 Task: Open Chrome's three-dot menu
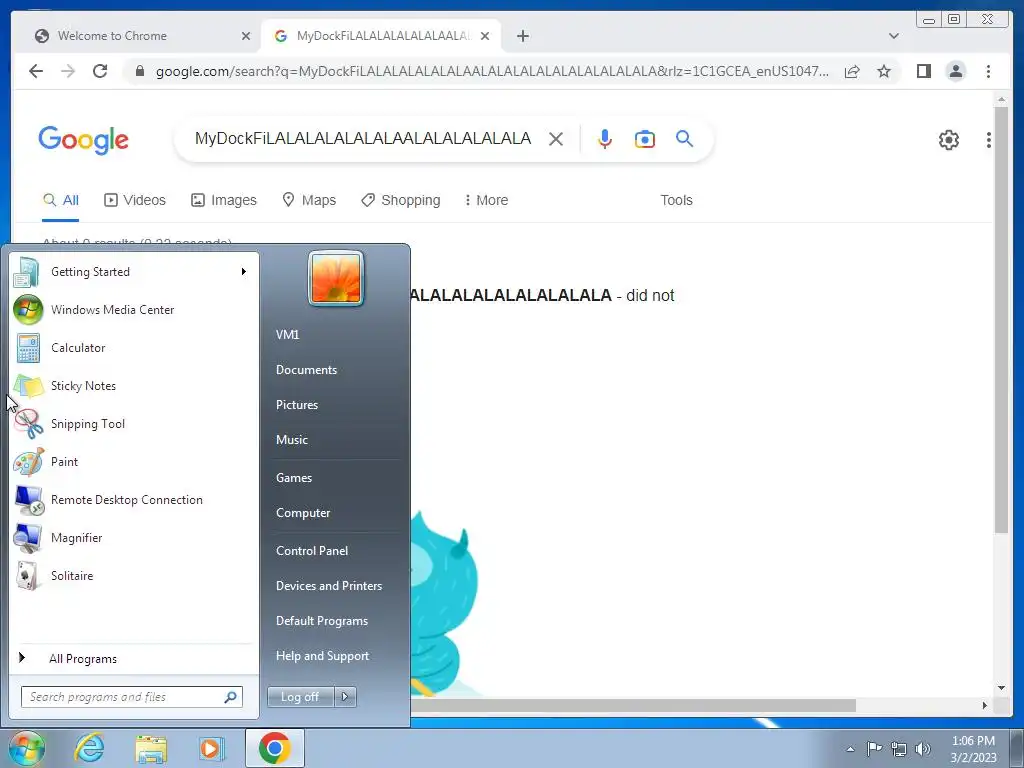[988, 71]
